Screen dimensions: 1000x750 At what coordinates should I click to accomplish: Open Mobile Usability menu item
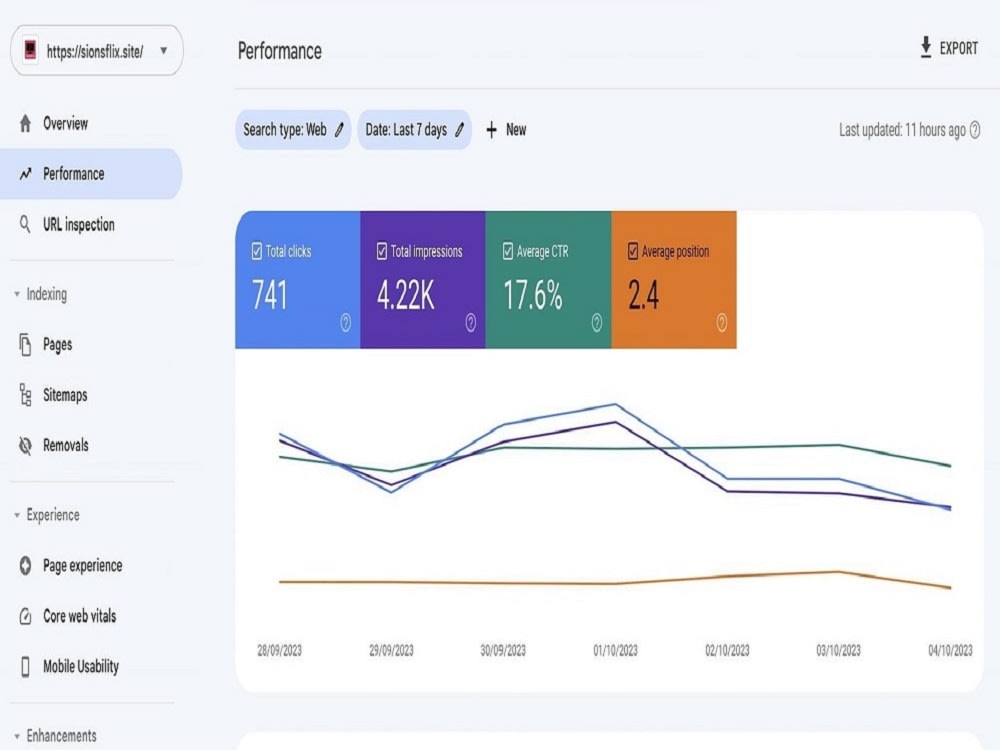click(91, 666)
